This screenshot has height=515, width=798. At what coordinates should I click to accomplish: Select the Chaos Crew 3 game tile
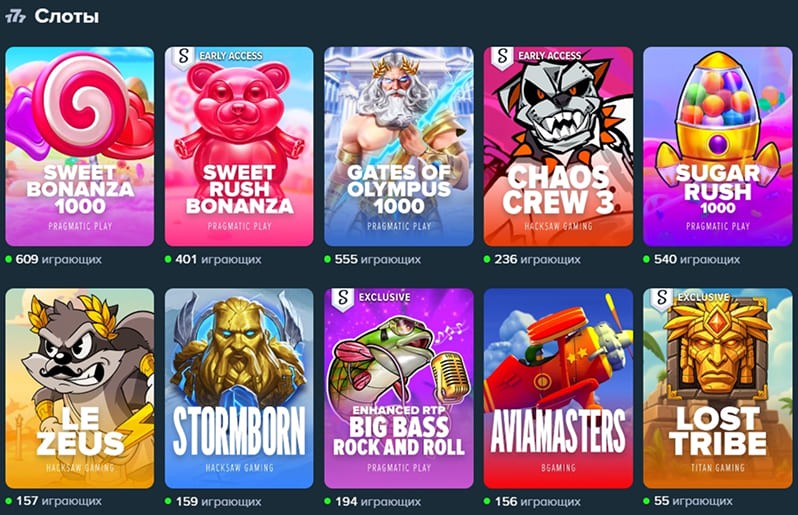(x=558, y=147)
